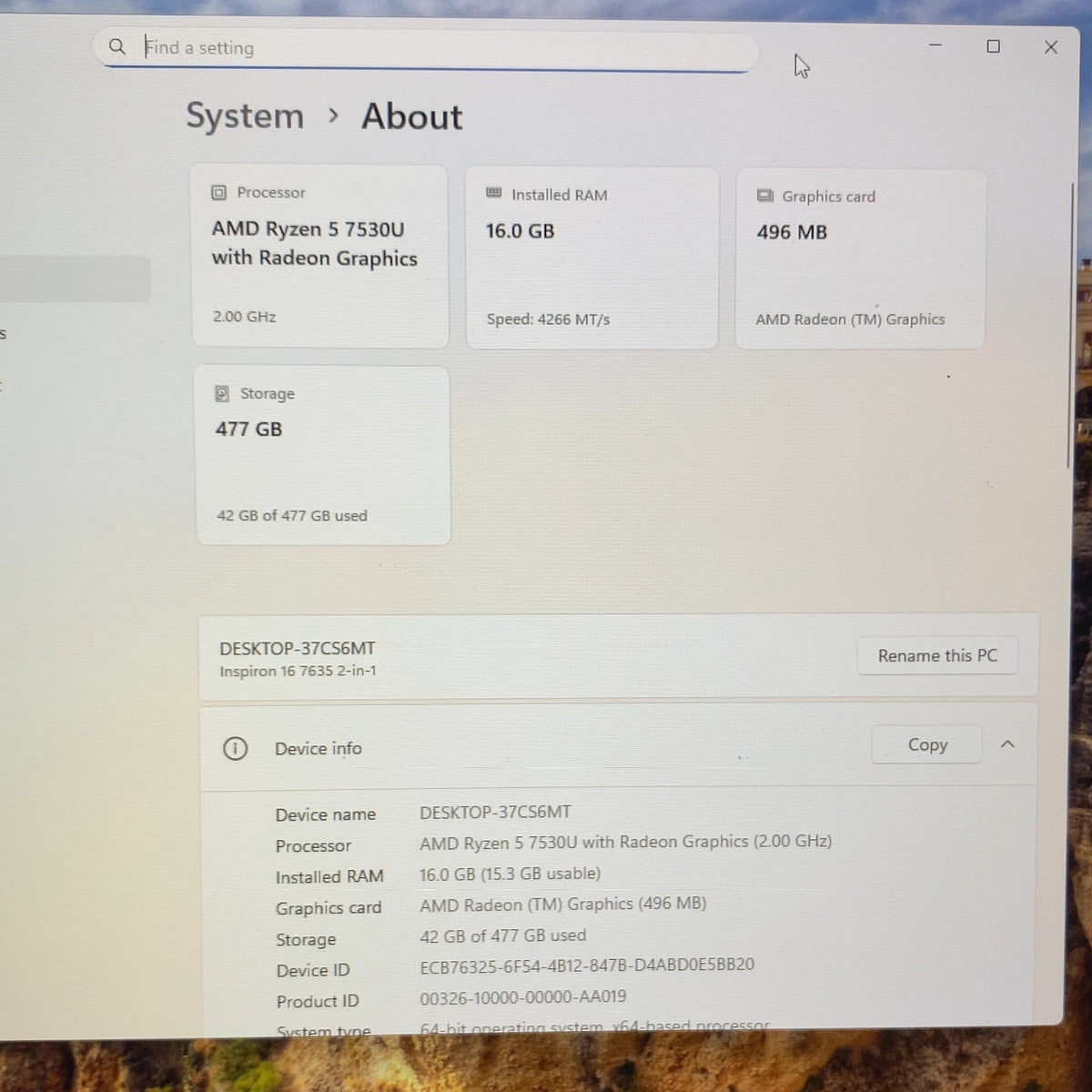Screen dimensions: 1092x1092
Task: Click the '477 GB' storage value
Action: pyautogui.click(x=249, y=429)
